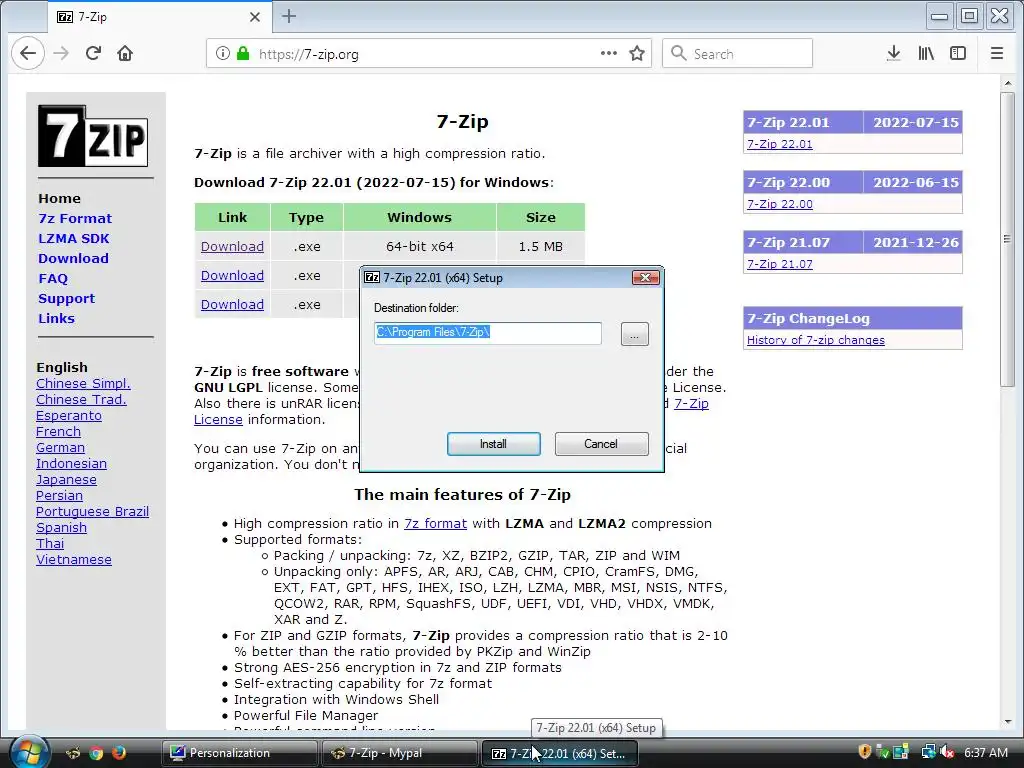Click the system clock 6:37 AM
Image resolution: width=1024 pixels, height=768 pixels.
pos(985,752)
